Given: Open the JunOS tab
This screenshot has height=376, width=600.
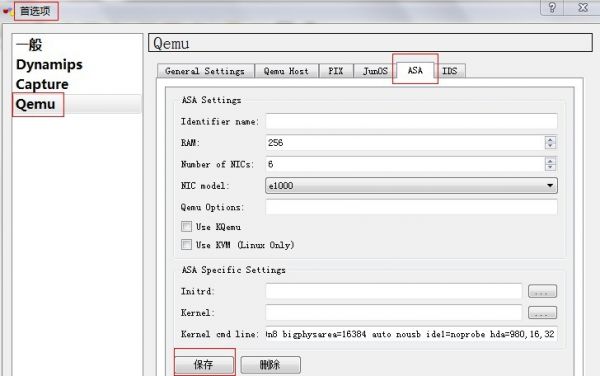Looking at the screenshot, I should tap(375, 71).
